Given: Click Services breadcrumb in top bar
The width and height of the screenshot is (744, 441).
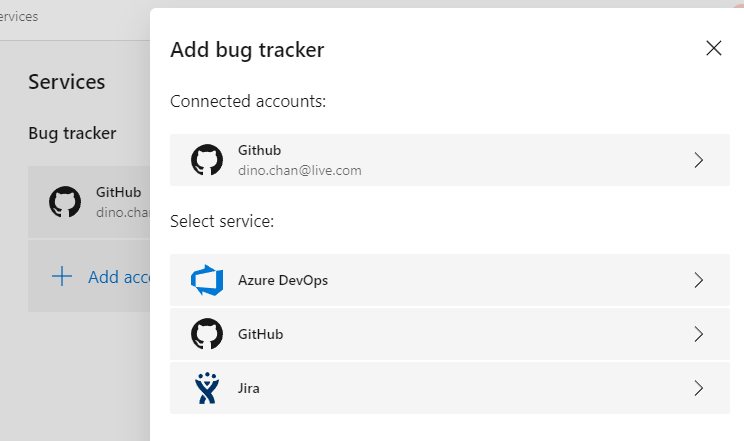Looking at the screenshot, I should (x=19, y=17).
